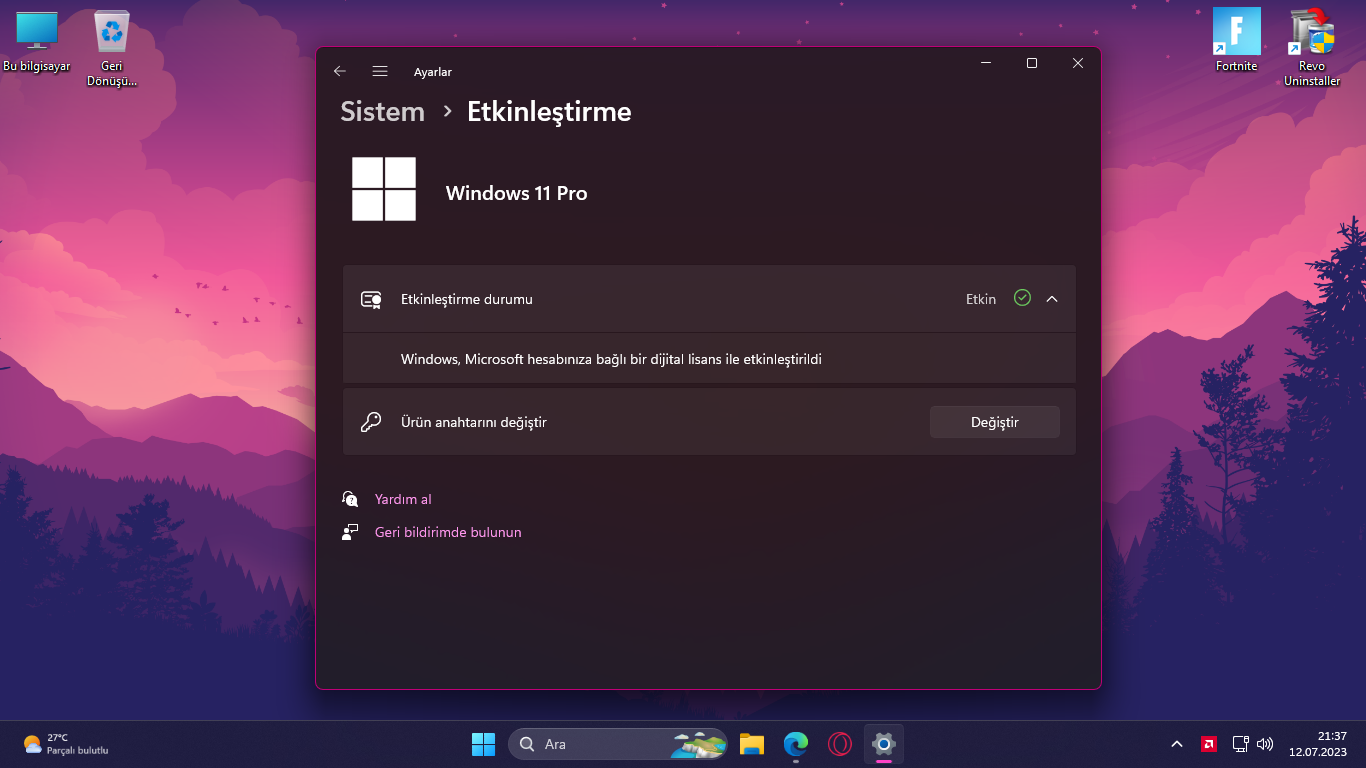Collapse the Etkinleştirme durumu section
The image size is (1366, 768).
[1052, 298]
